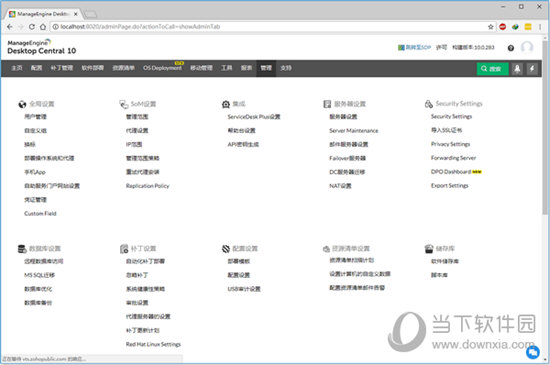Open the blue chat bubble icon
The width and height of the screenshot is (550, 365).
click(532, 352)
